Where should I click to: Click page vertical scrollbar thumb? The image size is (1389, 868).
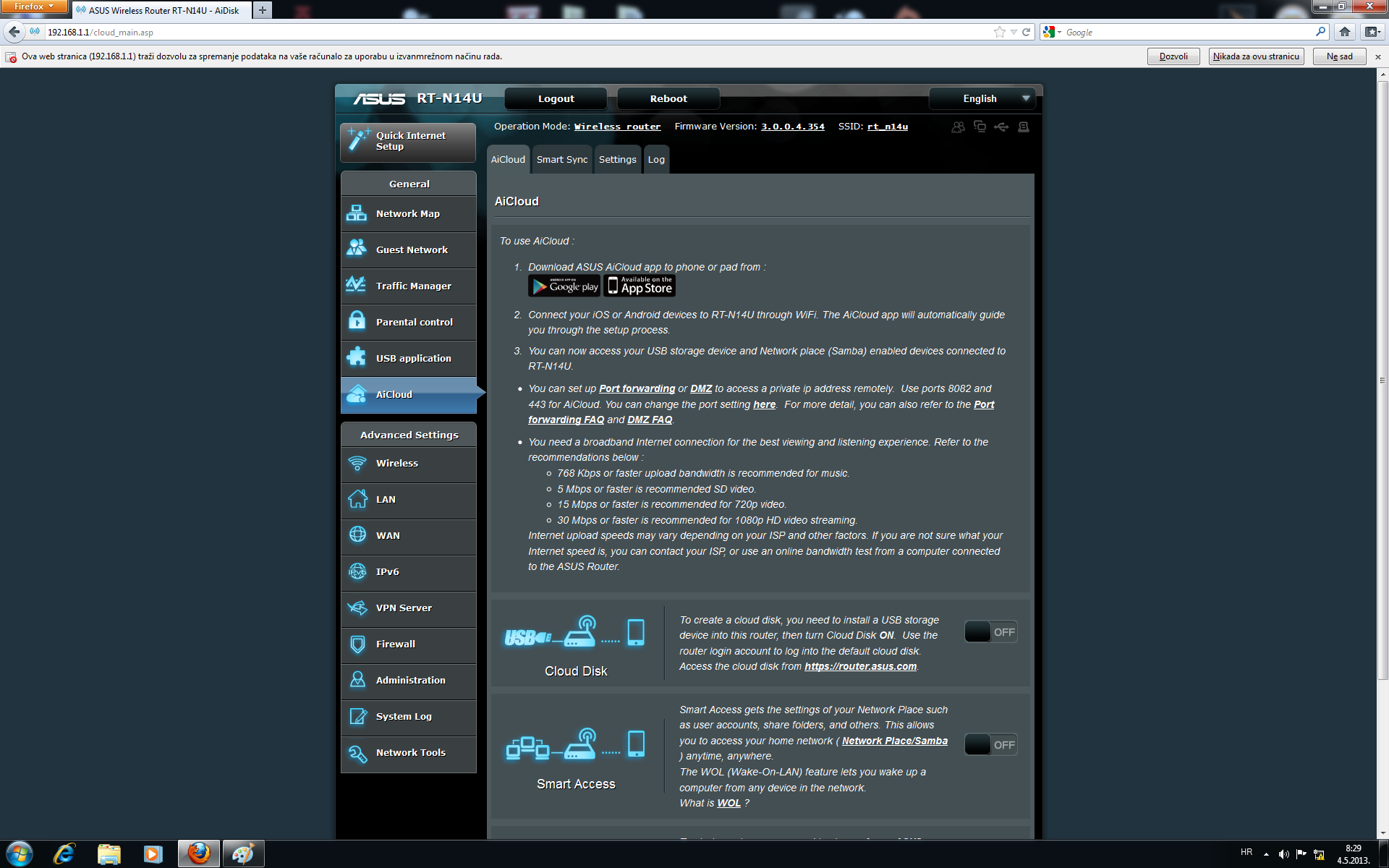click(x=1382, y=380)
